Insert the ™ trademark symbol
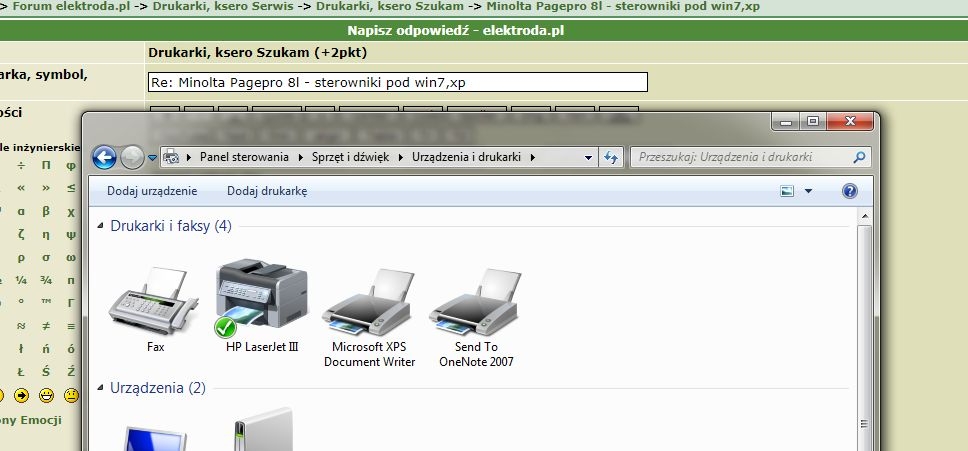The width and height of the screenshot is (968, 451). click(46, 303)
